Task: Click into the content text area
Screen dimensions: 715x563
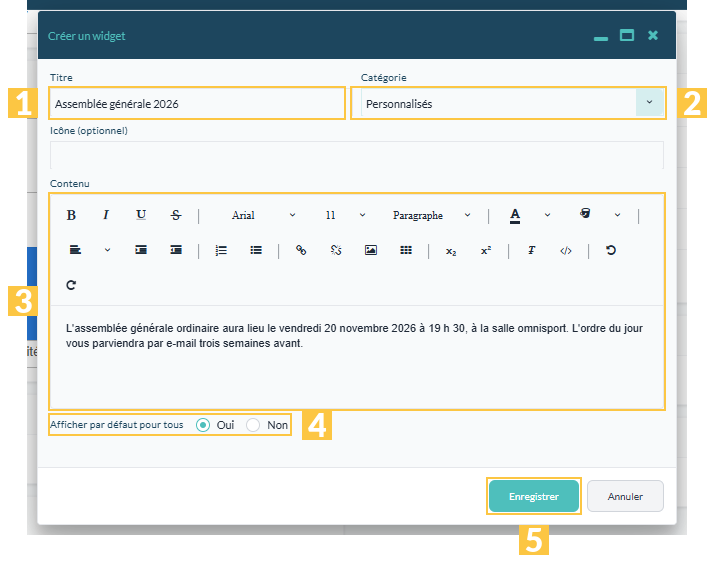Action: 357,356
